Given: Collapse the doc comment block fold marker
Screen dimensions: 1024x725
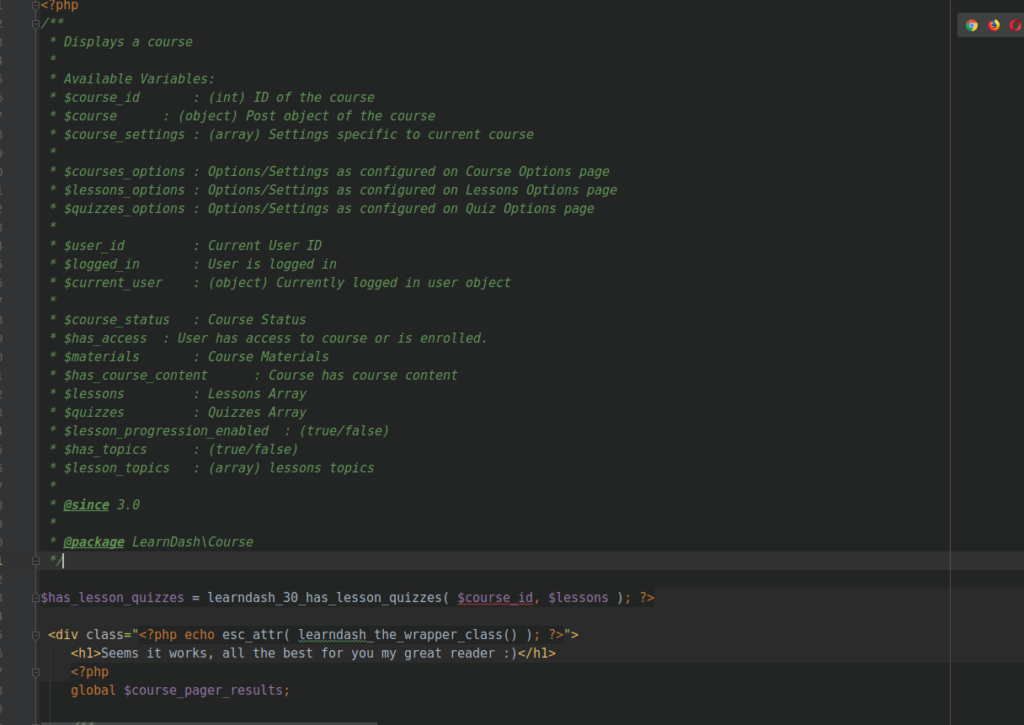Looking at the screenshot, I should pos(36,23).
